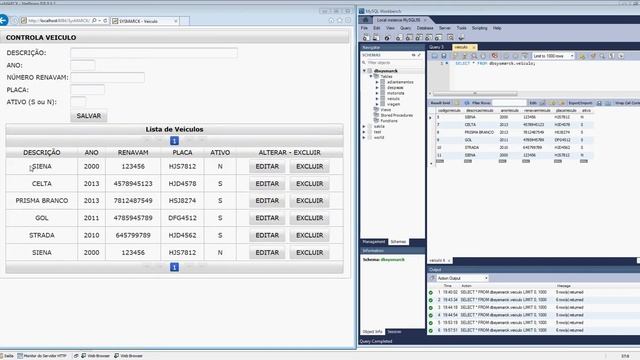Click the find magnifier icon in editor toolbar
640x360 pixels.
click(x=602, y=56)
